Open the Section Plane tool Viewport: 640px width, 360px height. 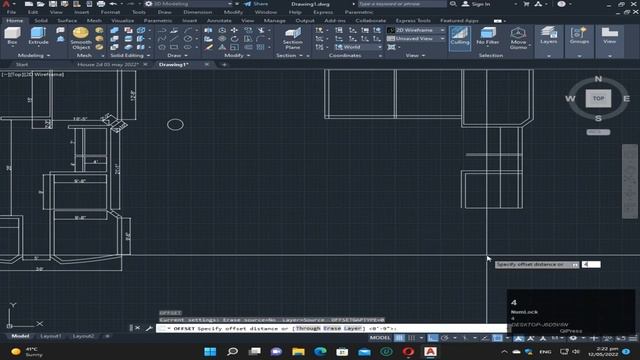[293, 38]
